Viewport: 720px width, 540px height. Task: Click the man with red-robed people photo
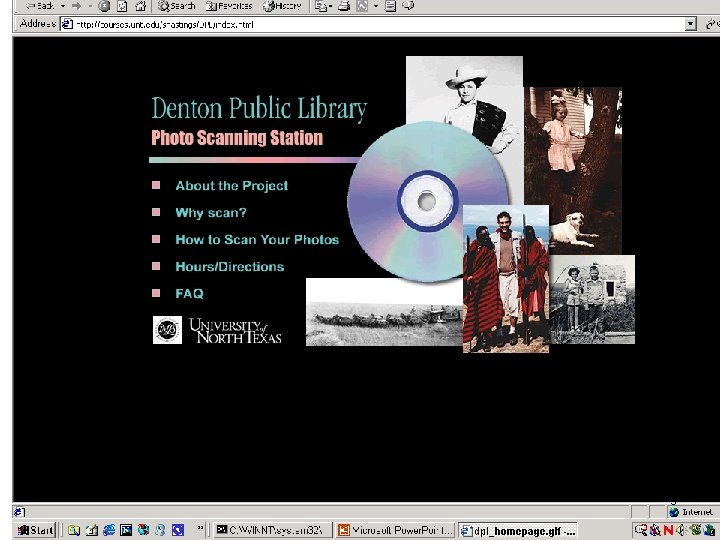click(506, 279)
